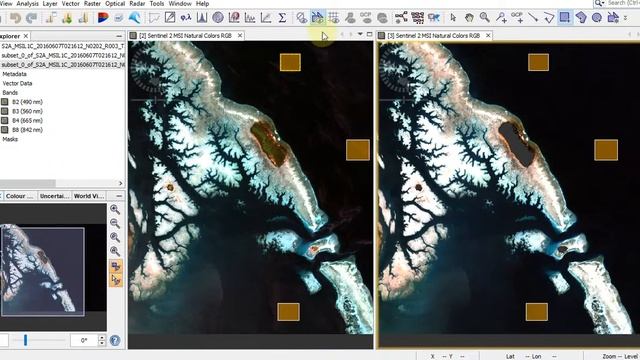Open the red-blue RGB image window tool

tap(103, 18)
